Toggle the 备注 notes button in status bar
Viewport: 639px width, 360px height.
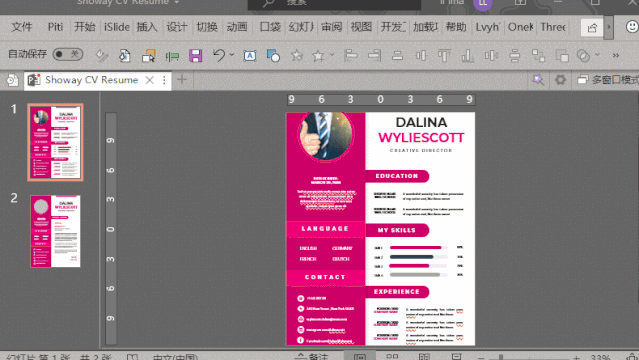312,356
